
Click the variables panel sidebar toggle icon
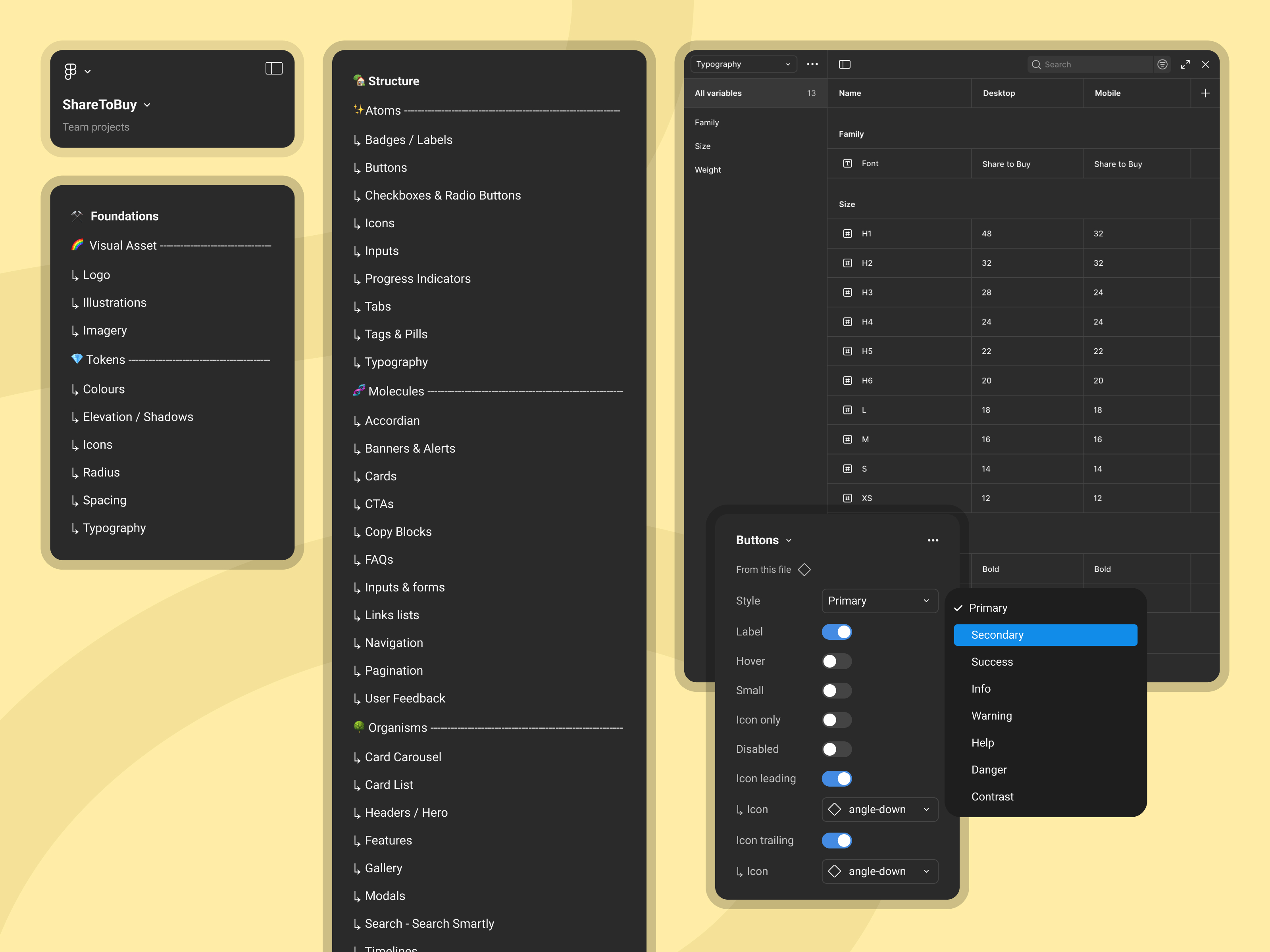(x=845, y=64)
